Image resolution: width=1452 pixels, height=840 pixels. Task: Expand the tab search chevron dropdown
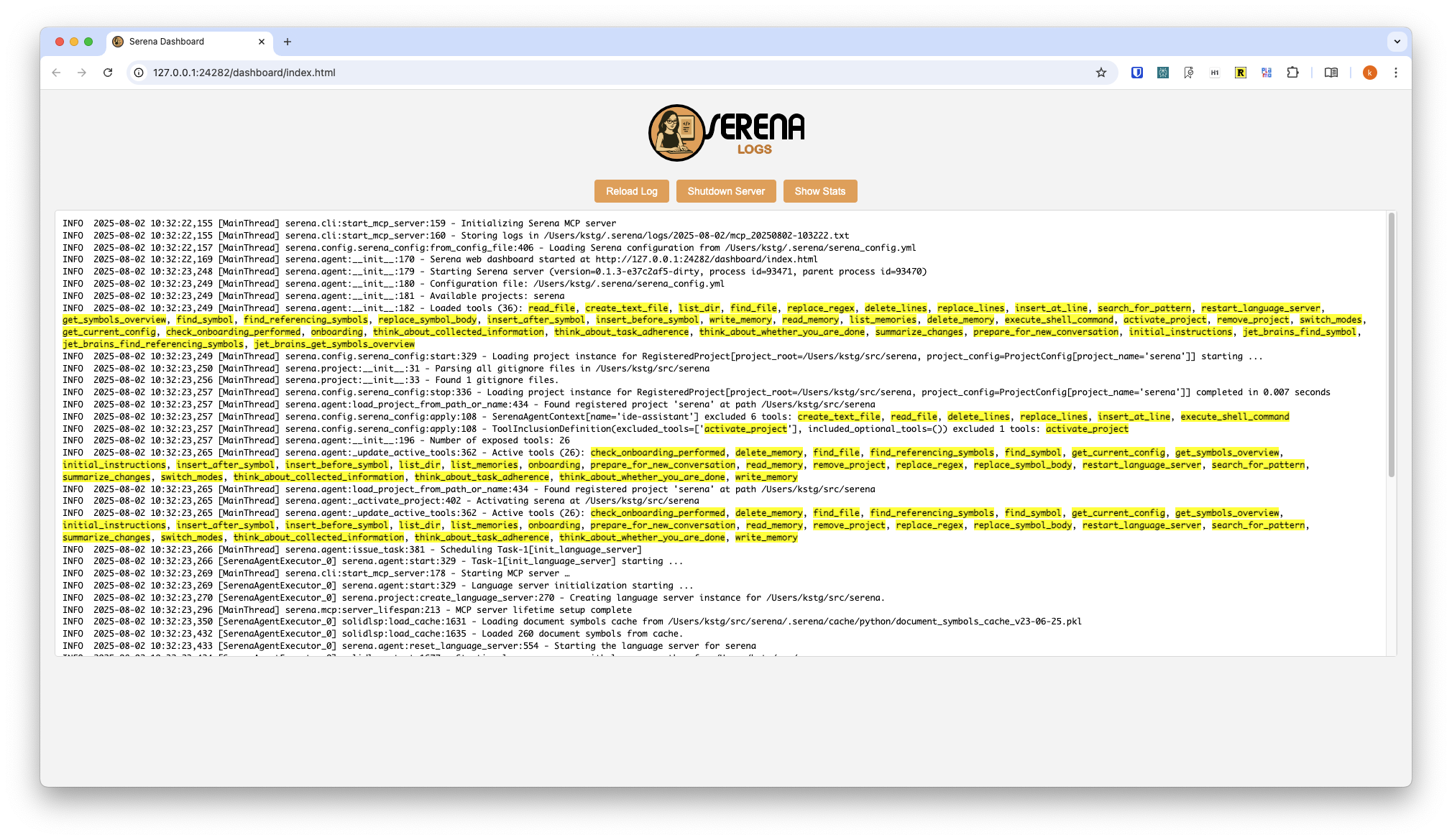pos(1397,42)
